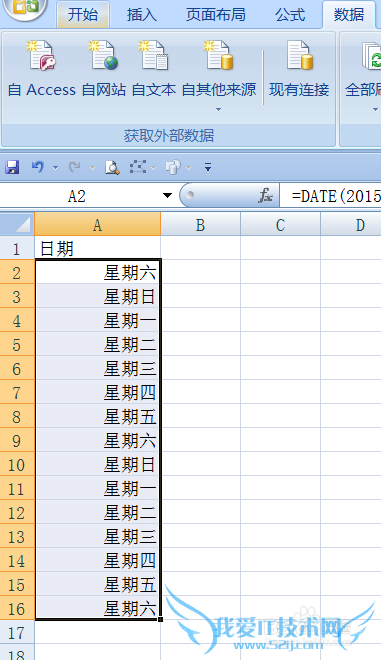Image resolution: width=381 pixels, height=660 pixels.
Task: Click cell A5 showing 星期二
Action: coord(97,345)
